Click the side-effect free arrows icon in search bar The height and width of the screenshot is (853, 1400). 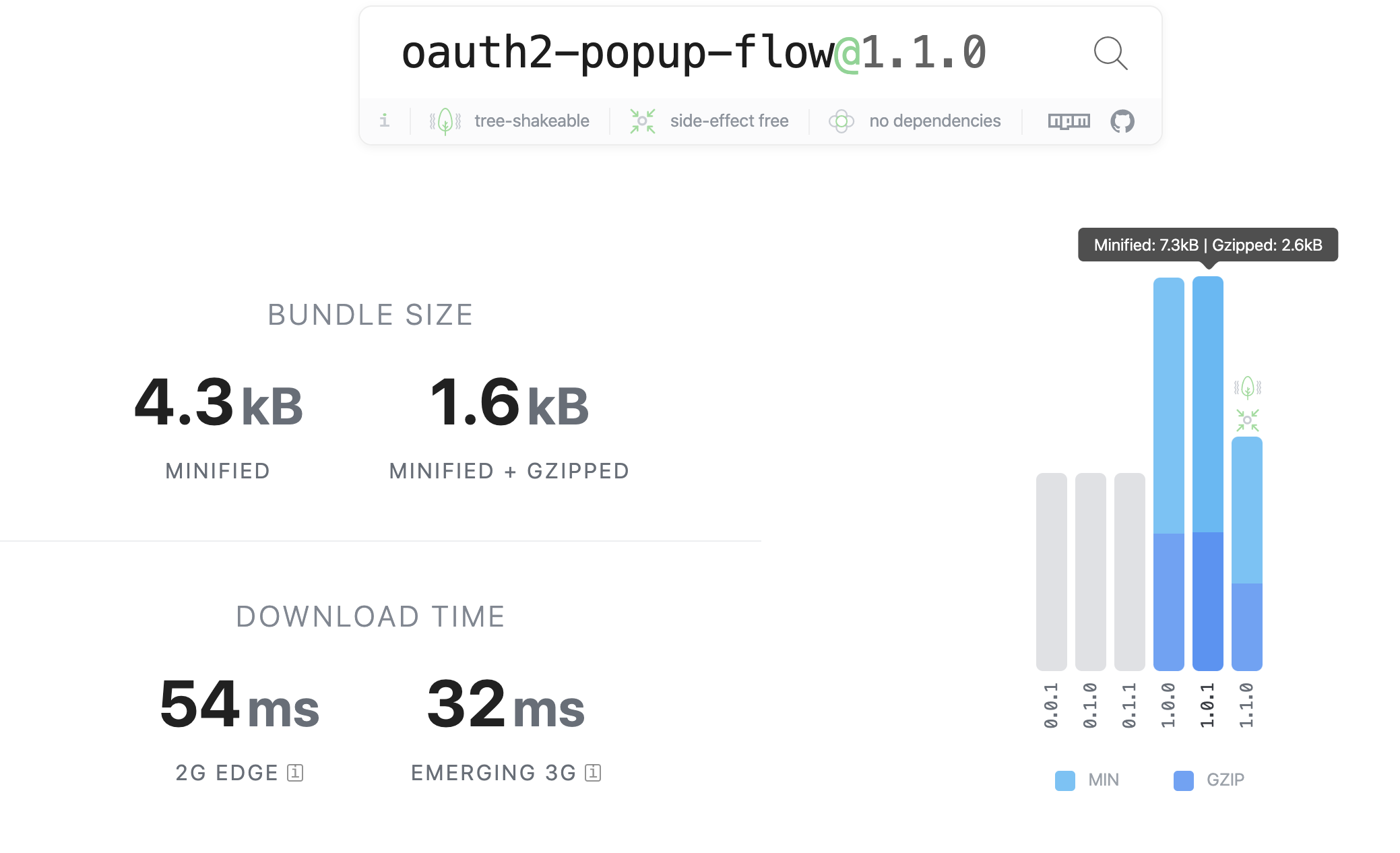pyautogui.click(x=642, y=121)
